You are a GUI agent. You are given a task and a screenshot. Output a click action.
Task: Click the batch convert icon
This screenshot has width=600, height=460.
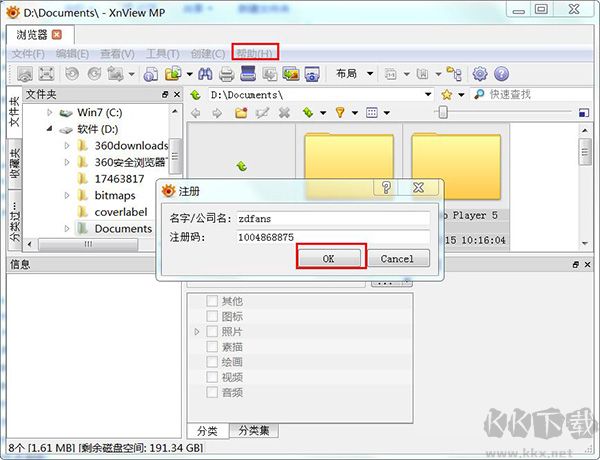coord(269,73)
